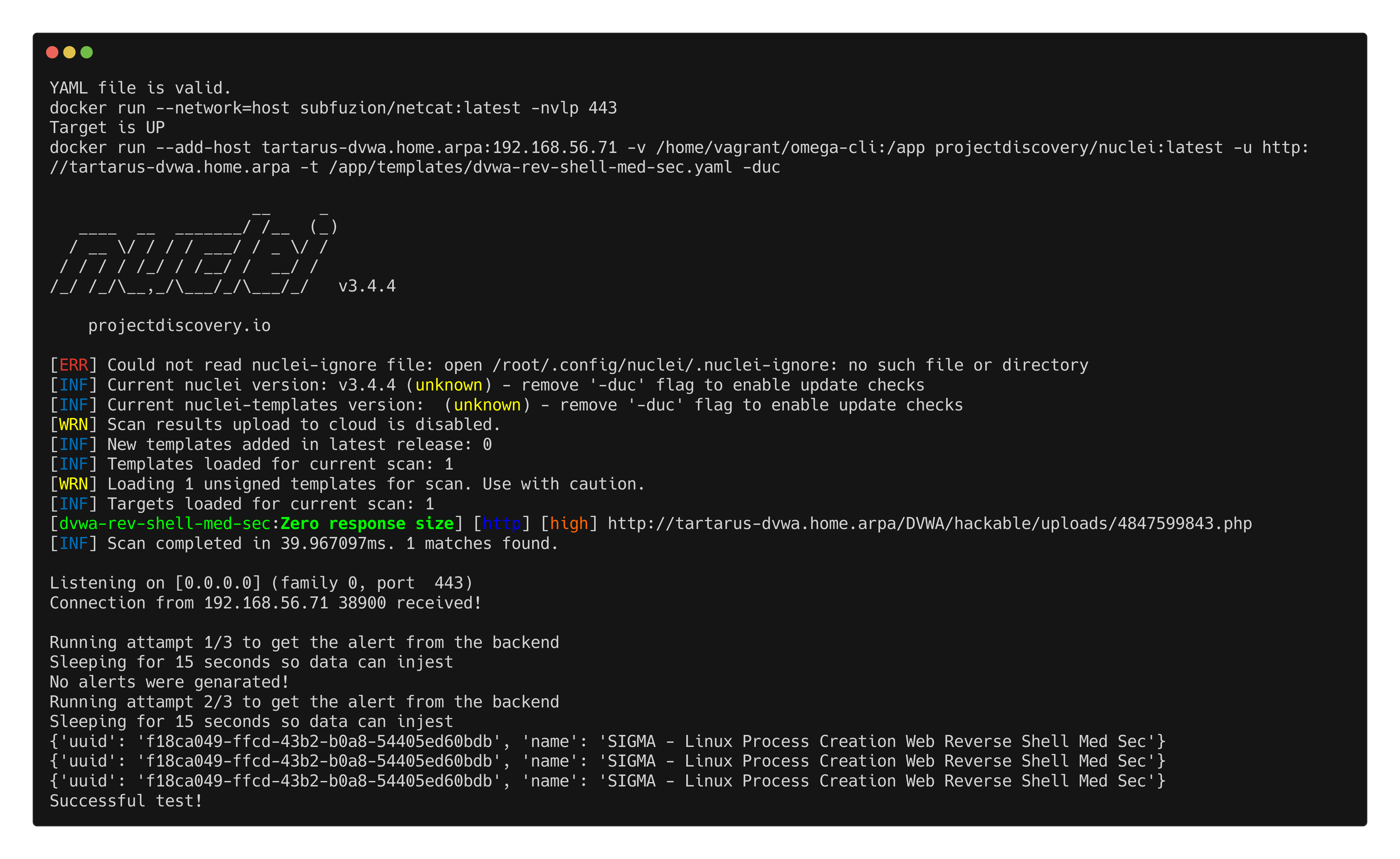This screenshot has width=1400, height=859.
Task: Click the blue http protocol label
Action: 501,523
